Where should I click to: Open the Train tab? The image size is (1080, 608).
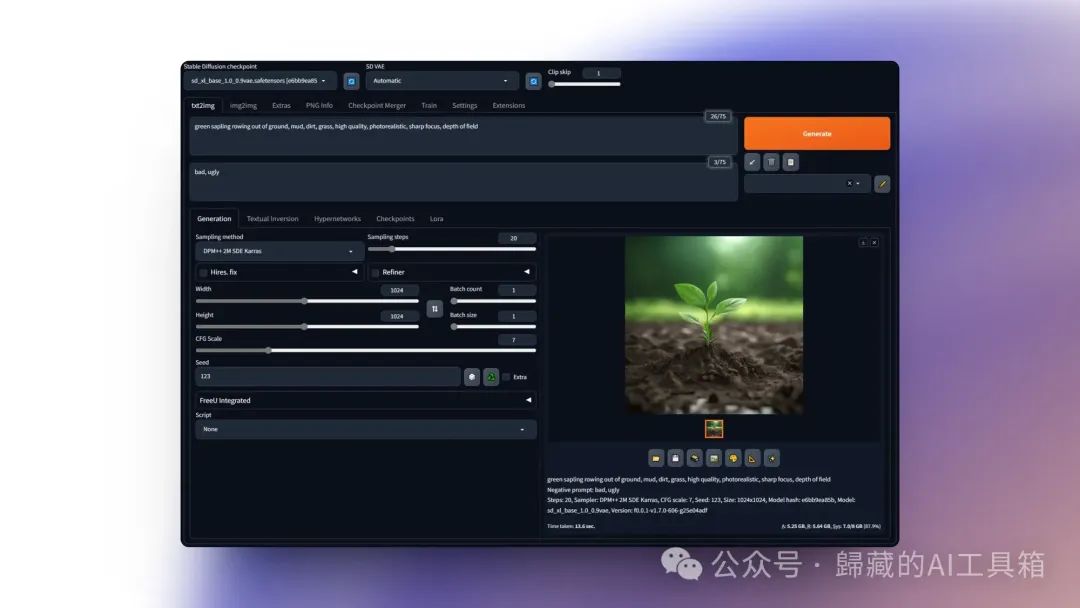(x=429, y=106)
